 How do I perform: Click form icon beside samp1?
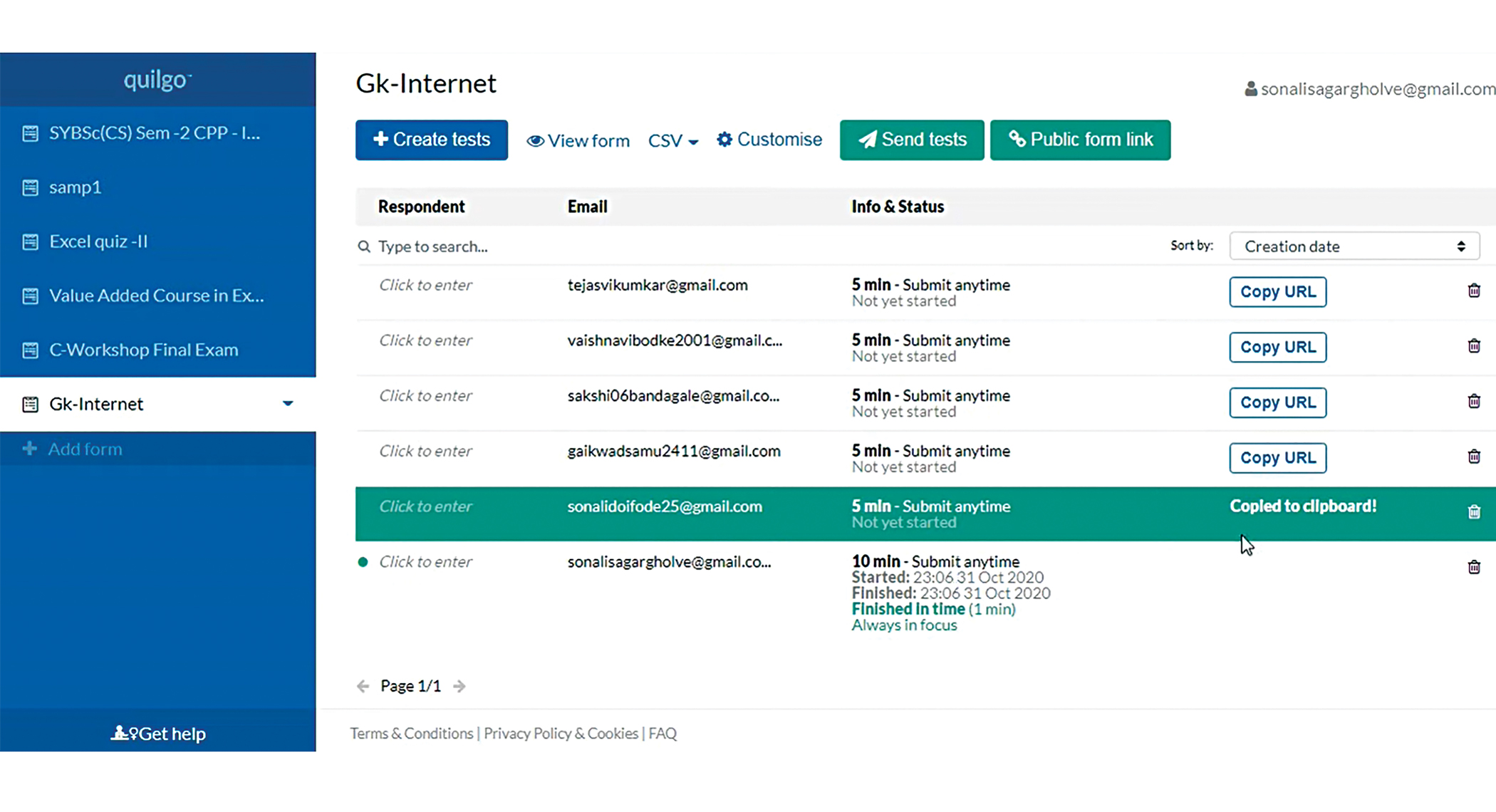31,187
